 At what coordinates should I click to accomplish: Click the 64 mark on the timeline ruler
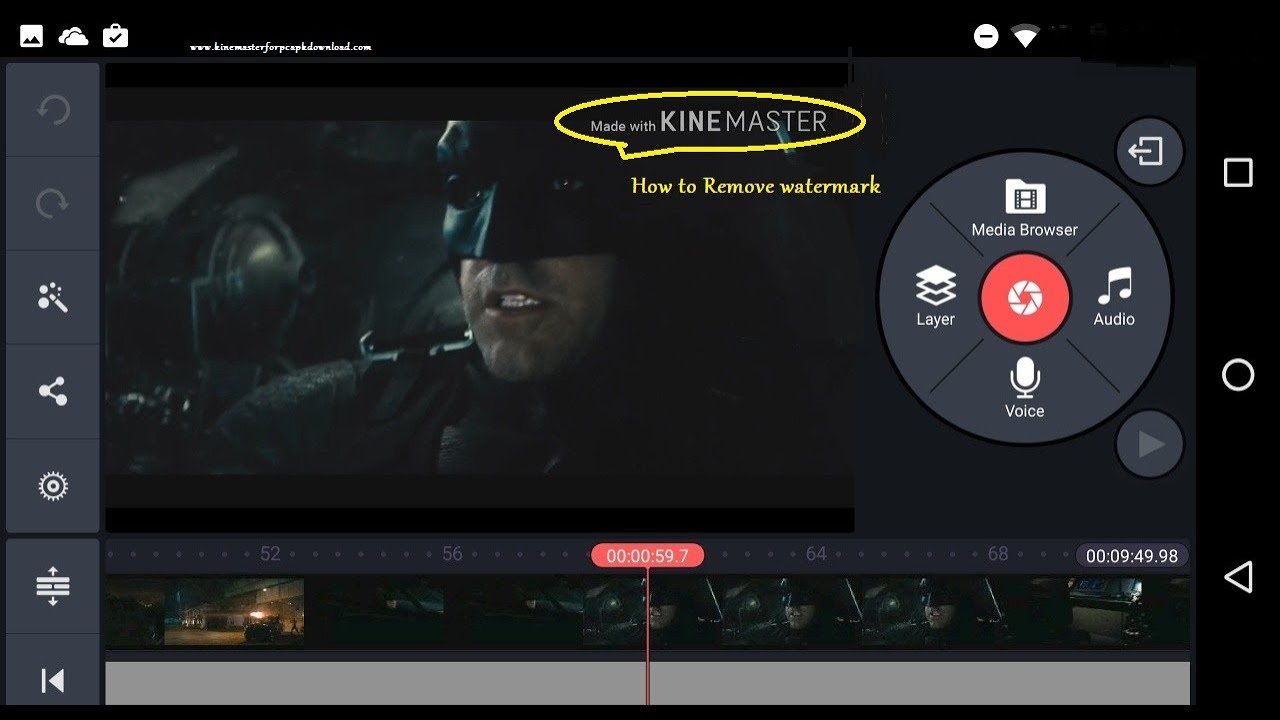coord(816,554)
